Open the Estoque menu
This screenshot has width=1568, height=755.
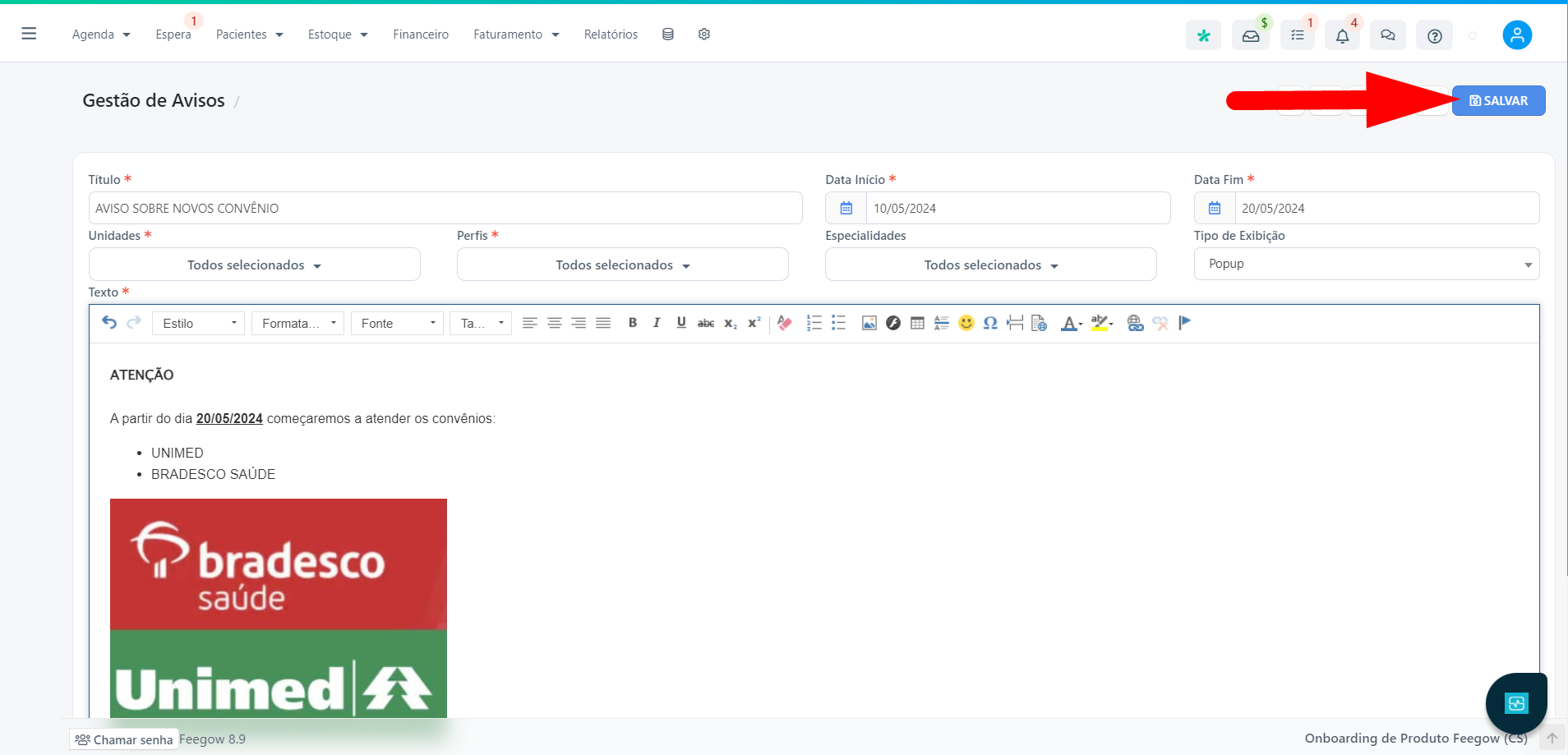(x=338, y=35)
